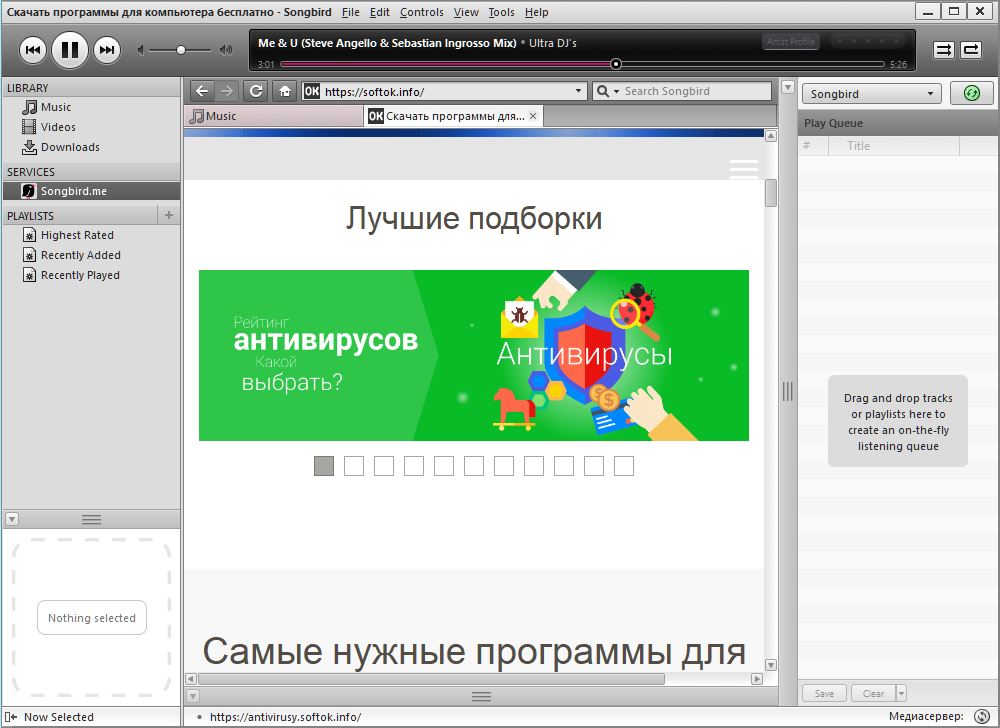
Task: Open the Edit menu
Action: 379,12
